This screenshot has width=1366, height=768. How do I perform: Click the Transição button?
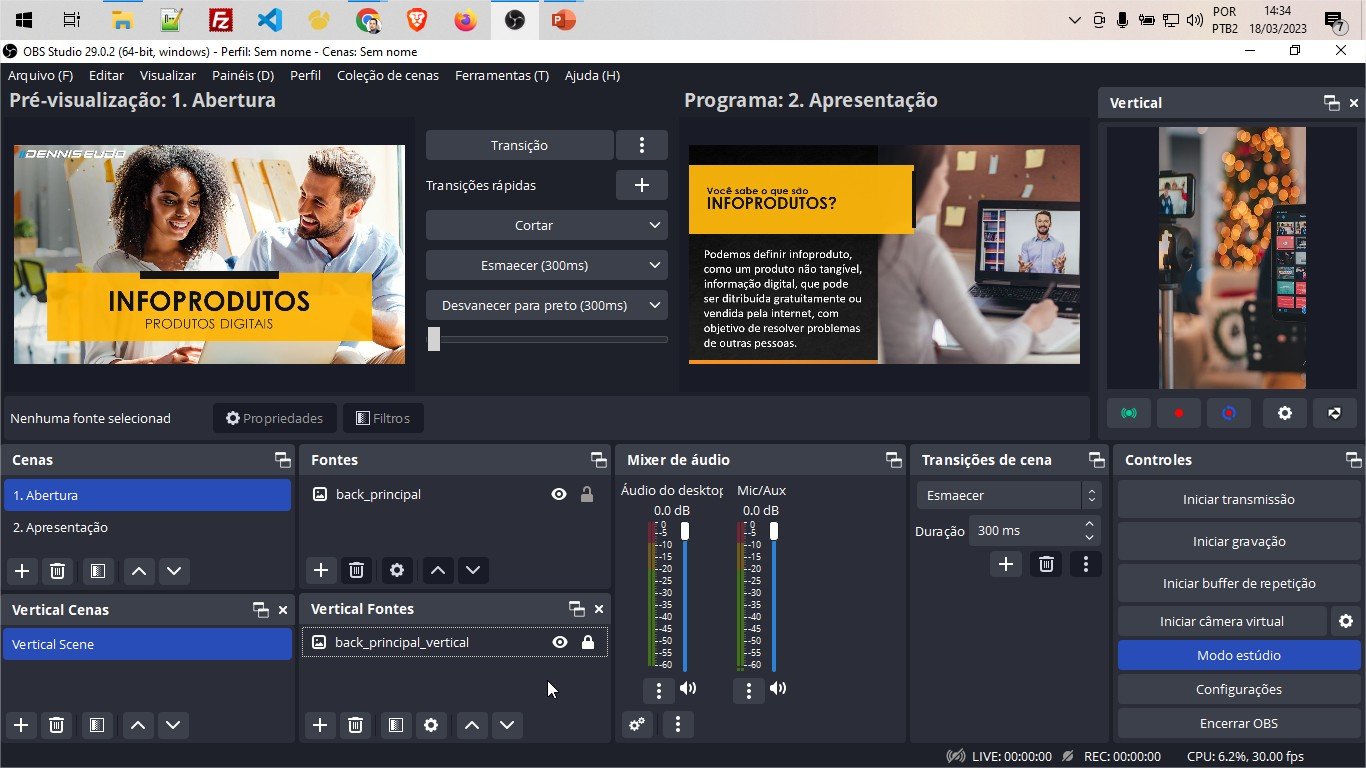point(519,145)
